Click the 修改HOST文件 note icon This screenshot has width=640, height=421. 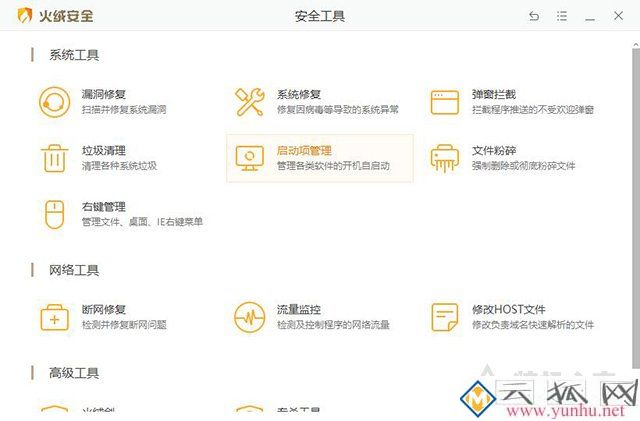(444, 317)
